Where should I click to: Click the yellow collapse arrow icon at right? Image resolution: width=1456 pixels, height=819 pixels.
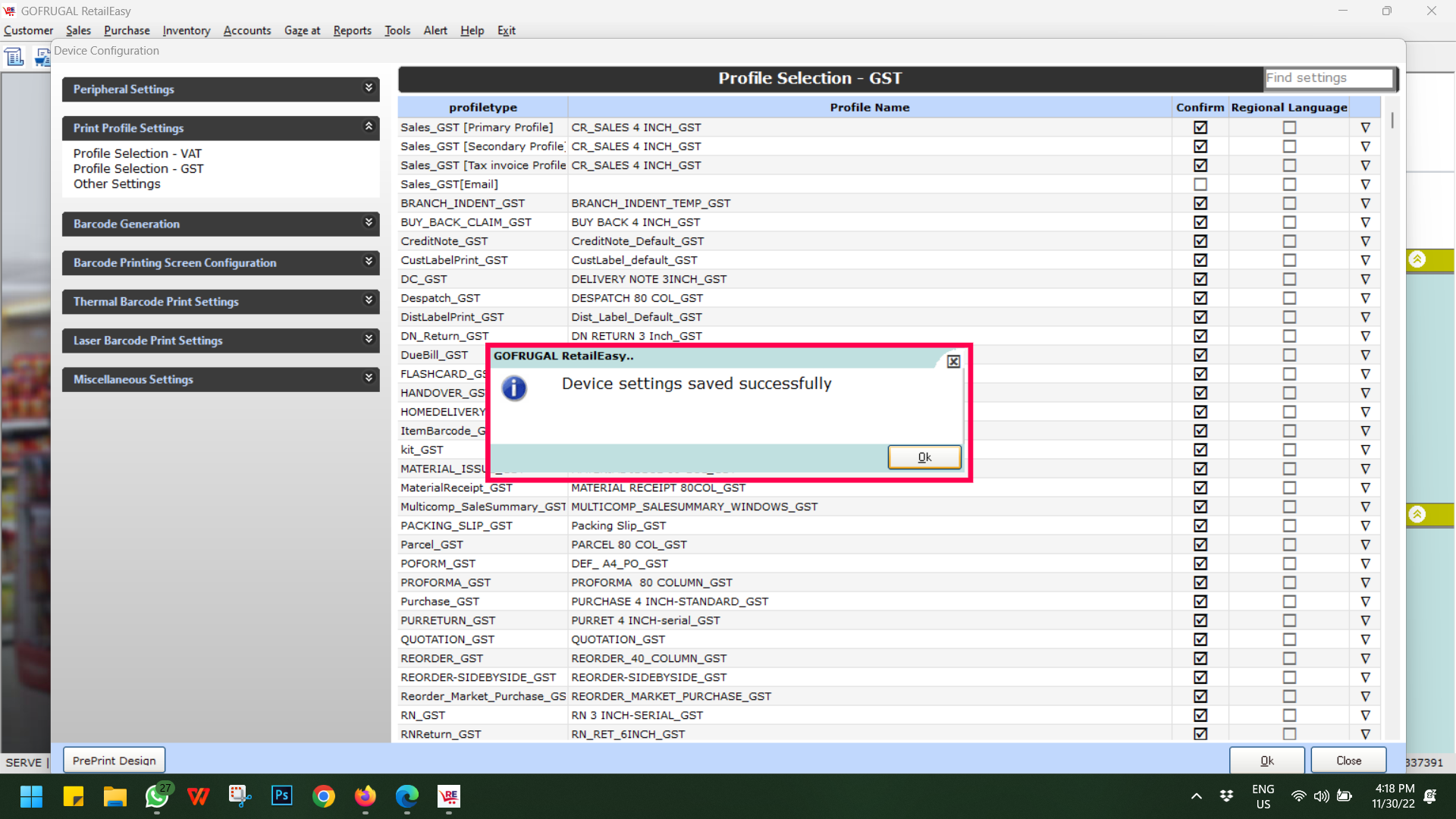coord(1417,260)
